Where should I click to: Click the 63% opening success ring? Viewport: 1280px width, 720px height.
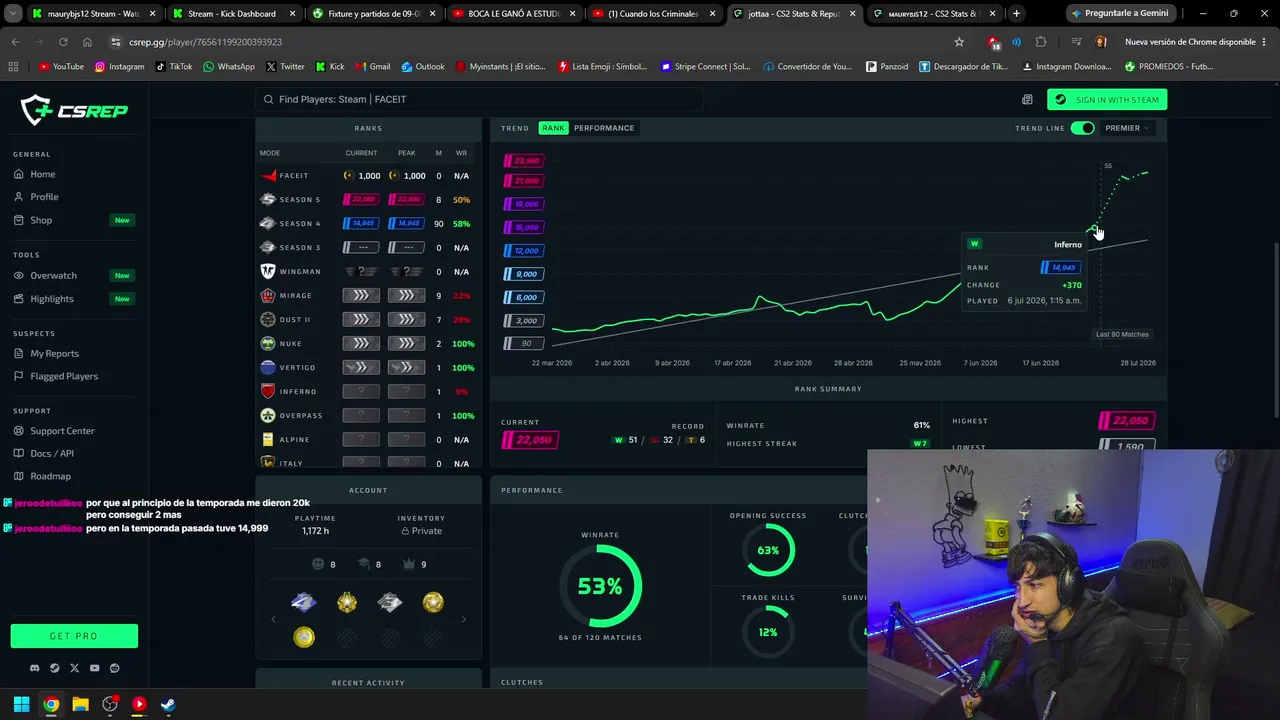[768, 550]
